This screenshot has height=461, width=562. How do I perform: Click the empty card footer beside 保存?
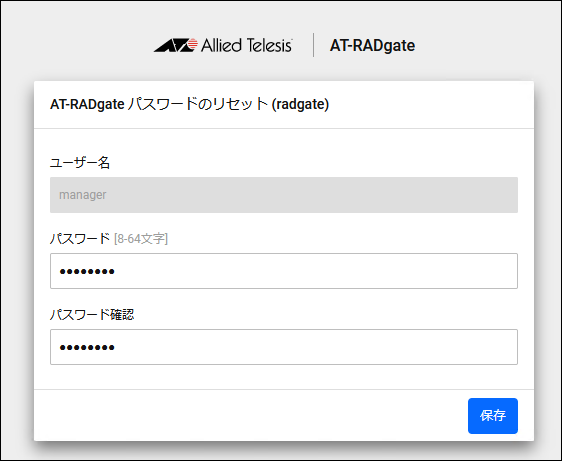251,416
